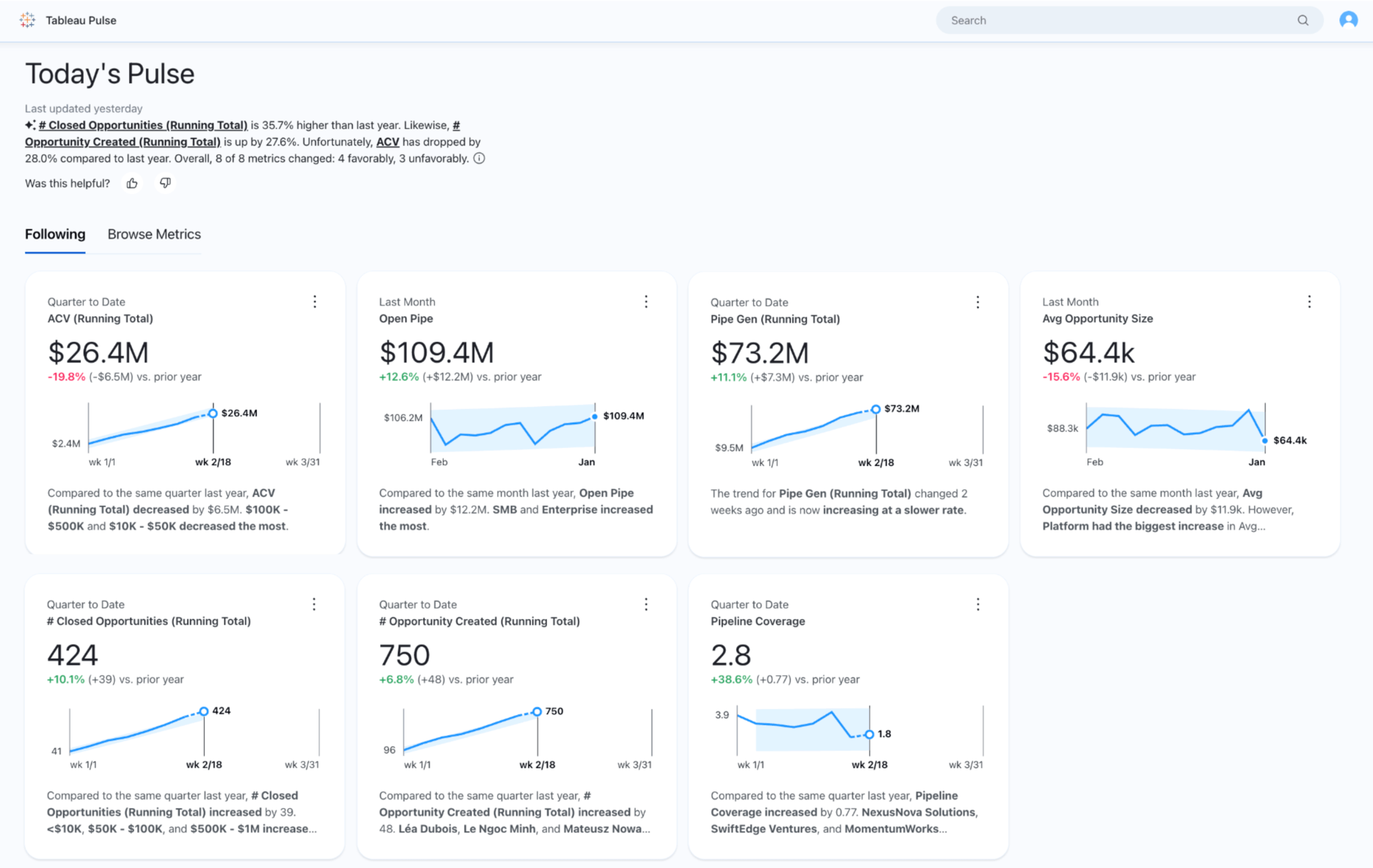Screen dimensions: 1373x868
Task: Click the Tableau Pulse logo icon
Action: 28,18
